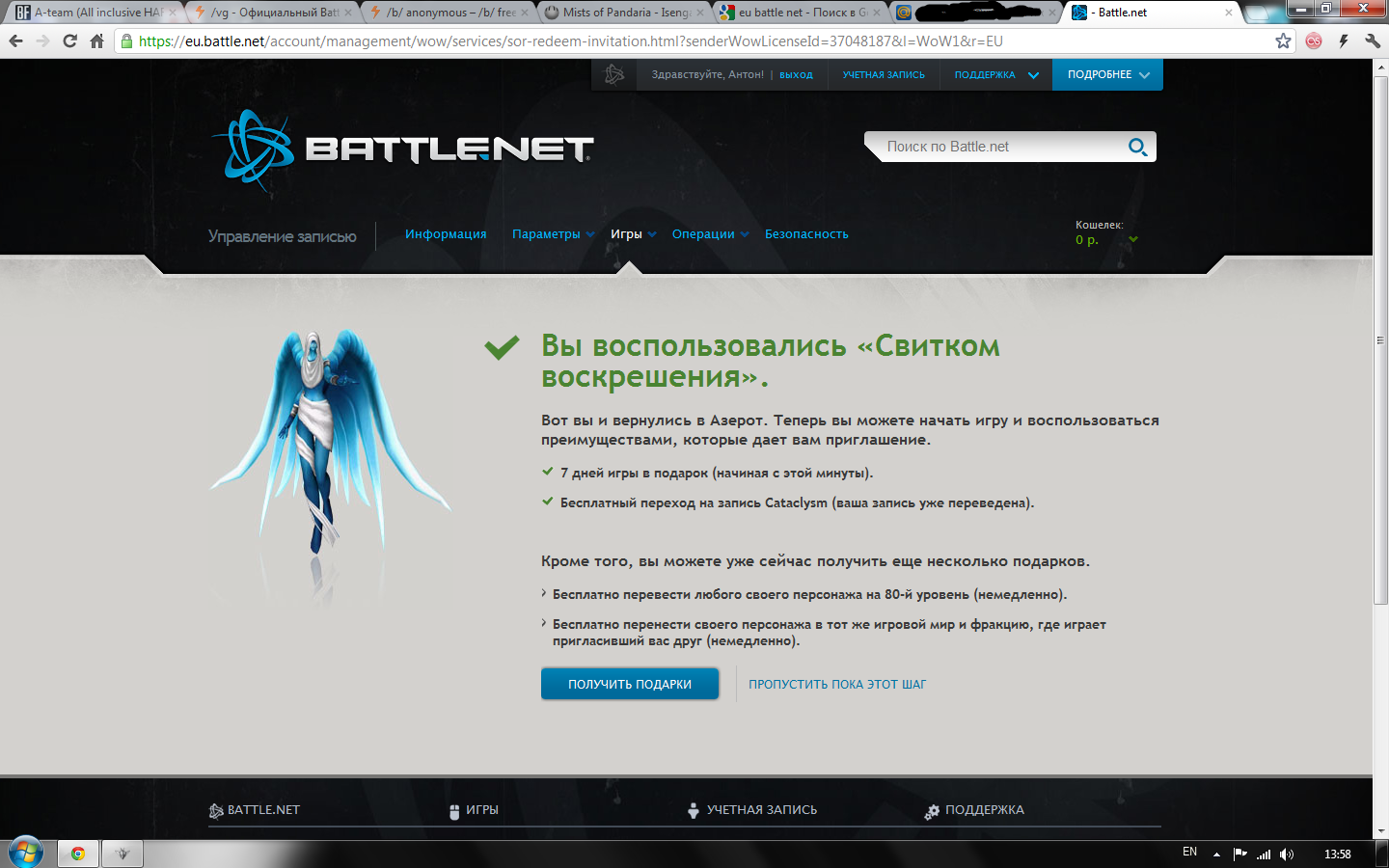Viewport: 1389px width, 868px height.
Task: Close the Battle.net browser tab
Action: coord(1228,13)
